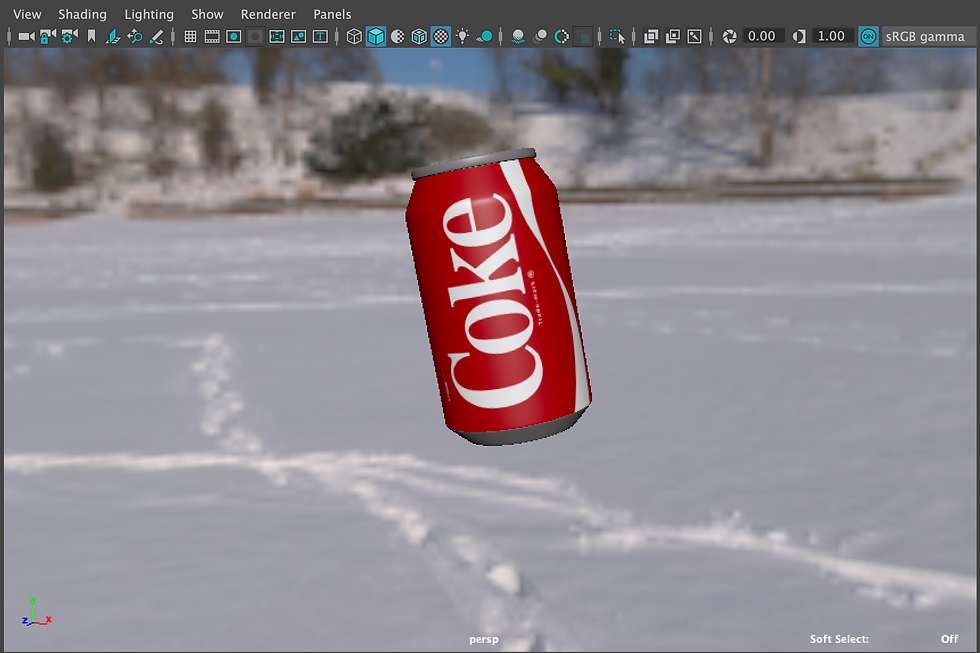Click the Soft Select: label
Image resolution: width=980 pixels, height=653 pixels.
tap(839, 639)
